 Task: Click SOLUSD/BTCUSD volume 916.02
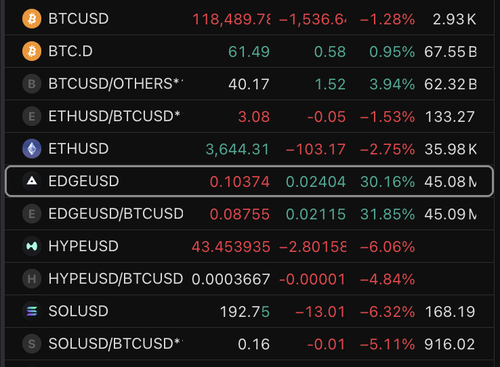point(450,344)
